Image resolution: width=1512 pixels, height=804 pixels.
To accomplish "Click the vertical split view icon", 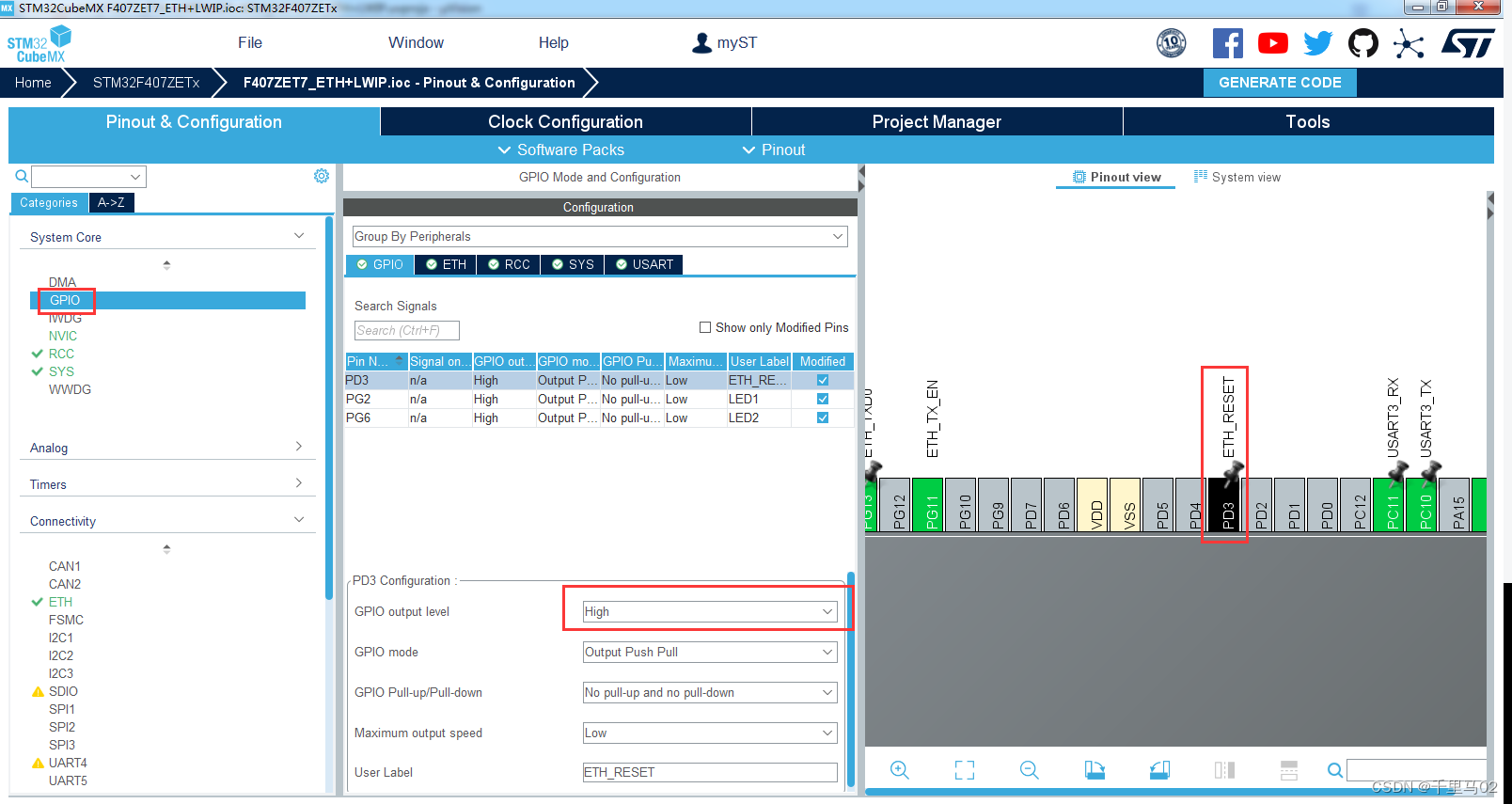I will click(x=1224, y=770).
